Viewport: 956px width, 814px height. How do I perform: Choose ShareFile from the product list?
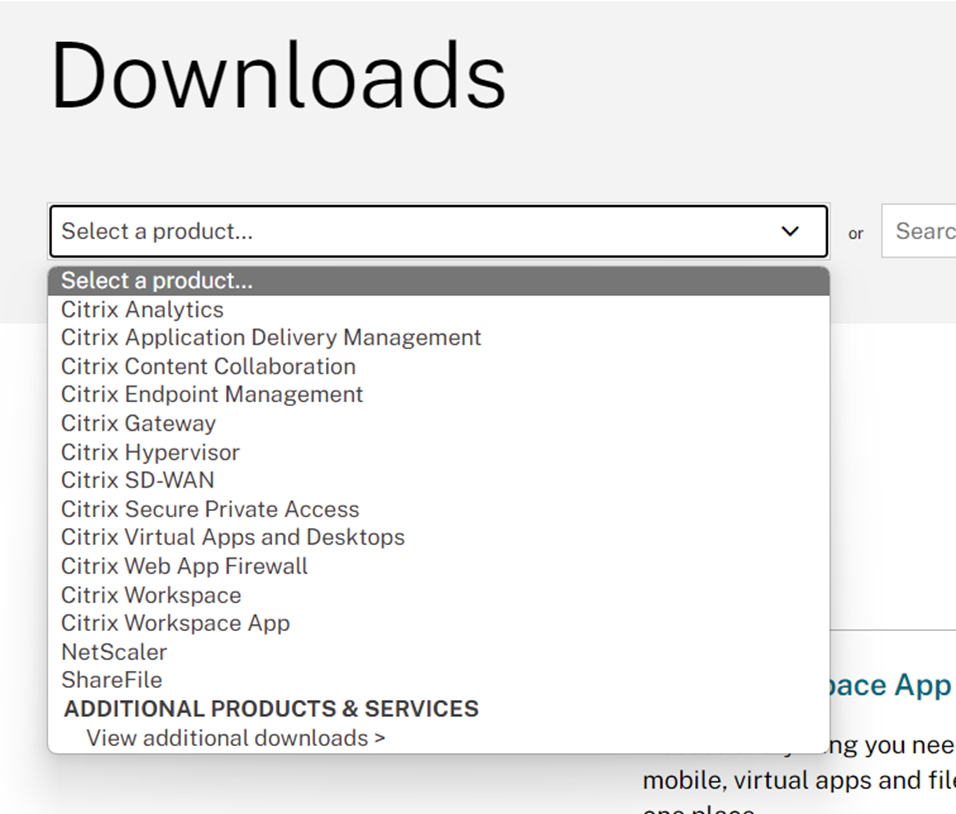click(x=438, y=680)
